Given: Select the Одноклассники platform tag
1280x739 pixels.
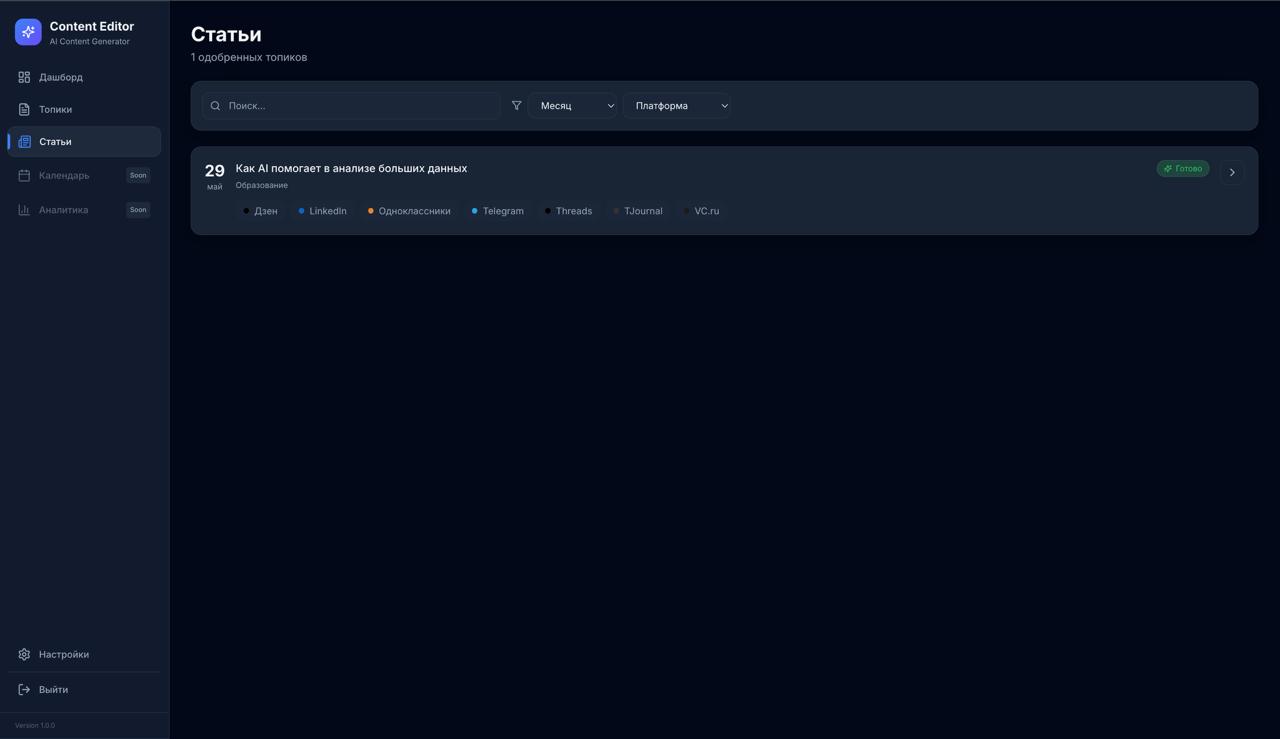Looking at the screenshot, I should [409, 211].
